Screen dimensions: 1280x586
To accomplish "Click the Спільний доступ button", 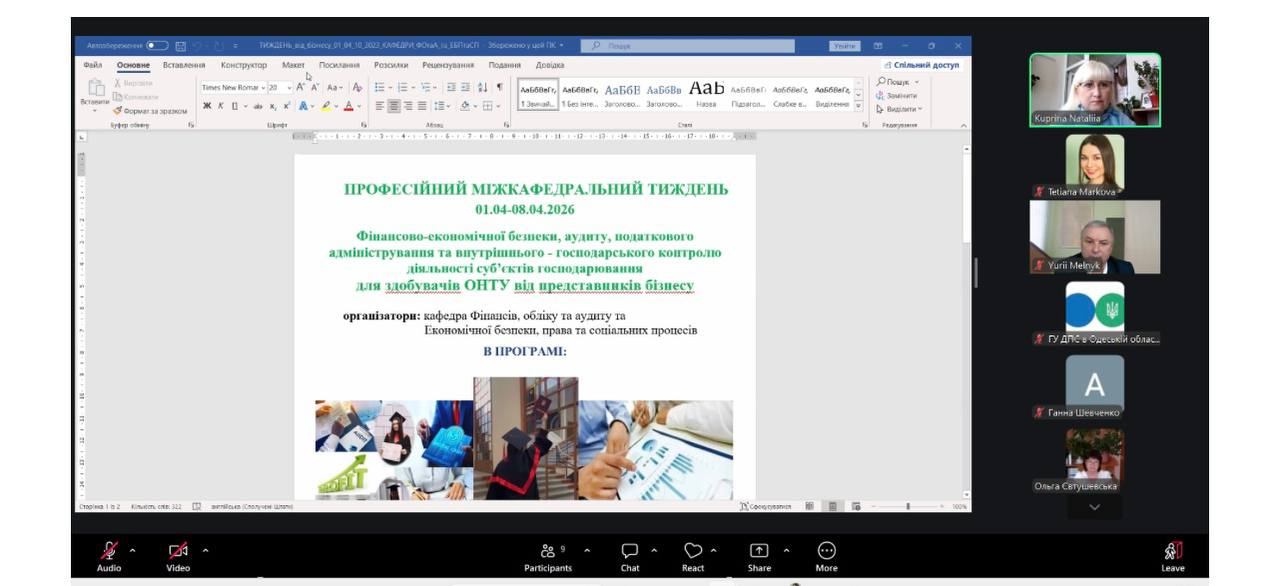I will [921, 65].
